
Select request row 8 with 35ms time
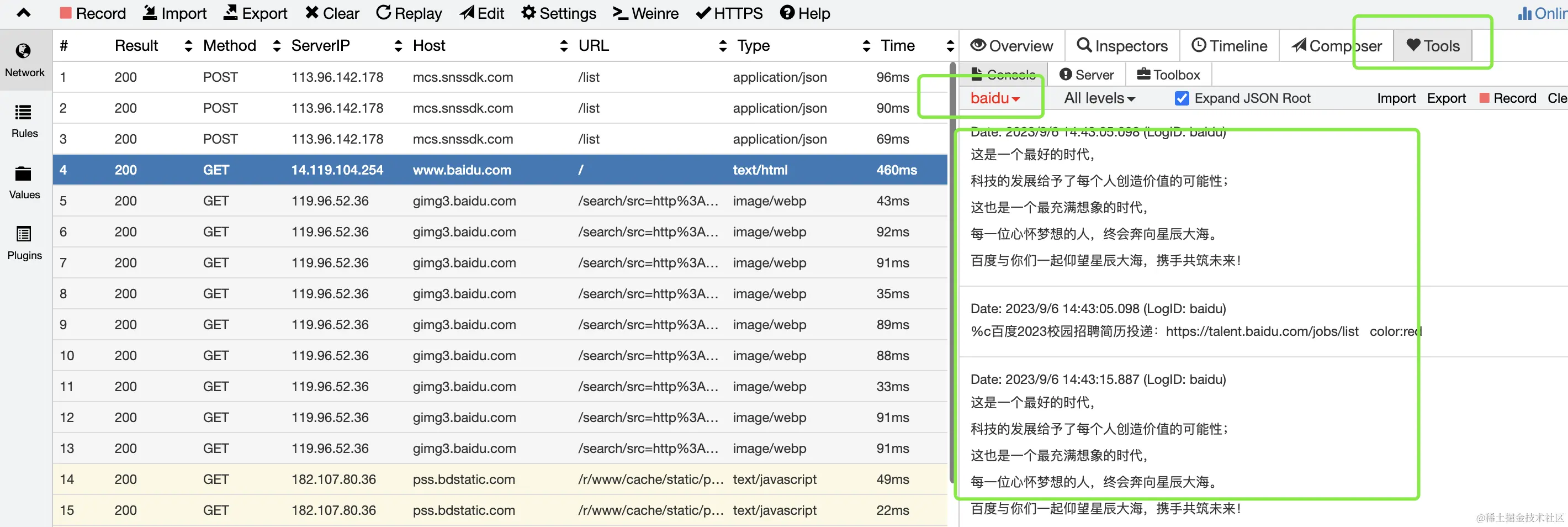[500, 294]
